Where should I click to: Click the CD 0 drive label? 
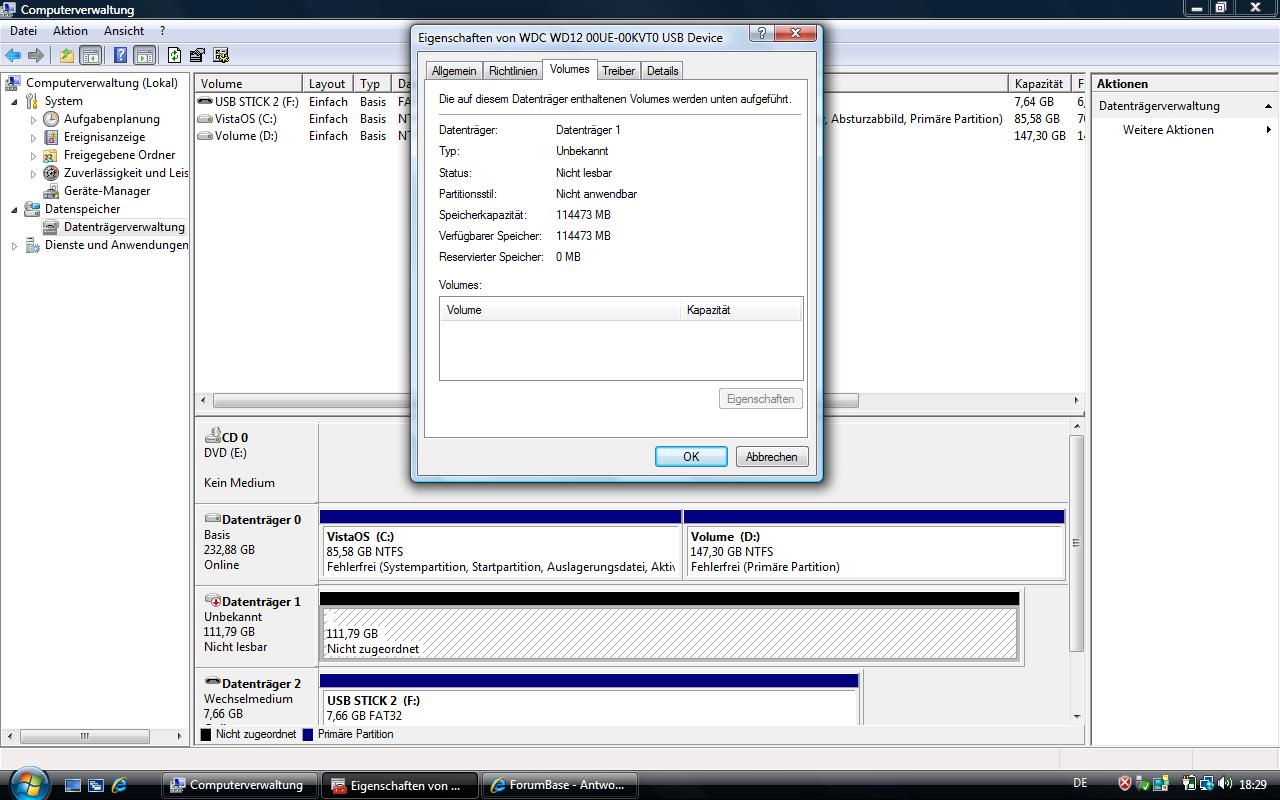pos(256,461)
